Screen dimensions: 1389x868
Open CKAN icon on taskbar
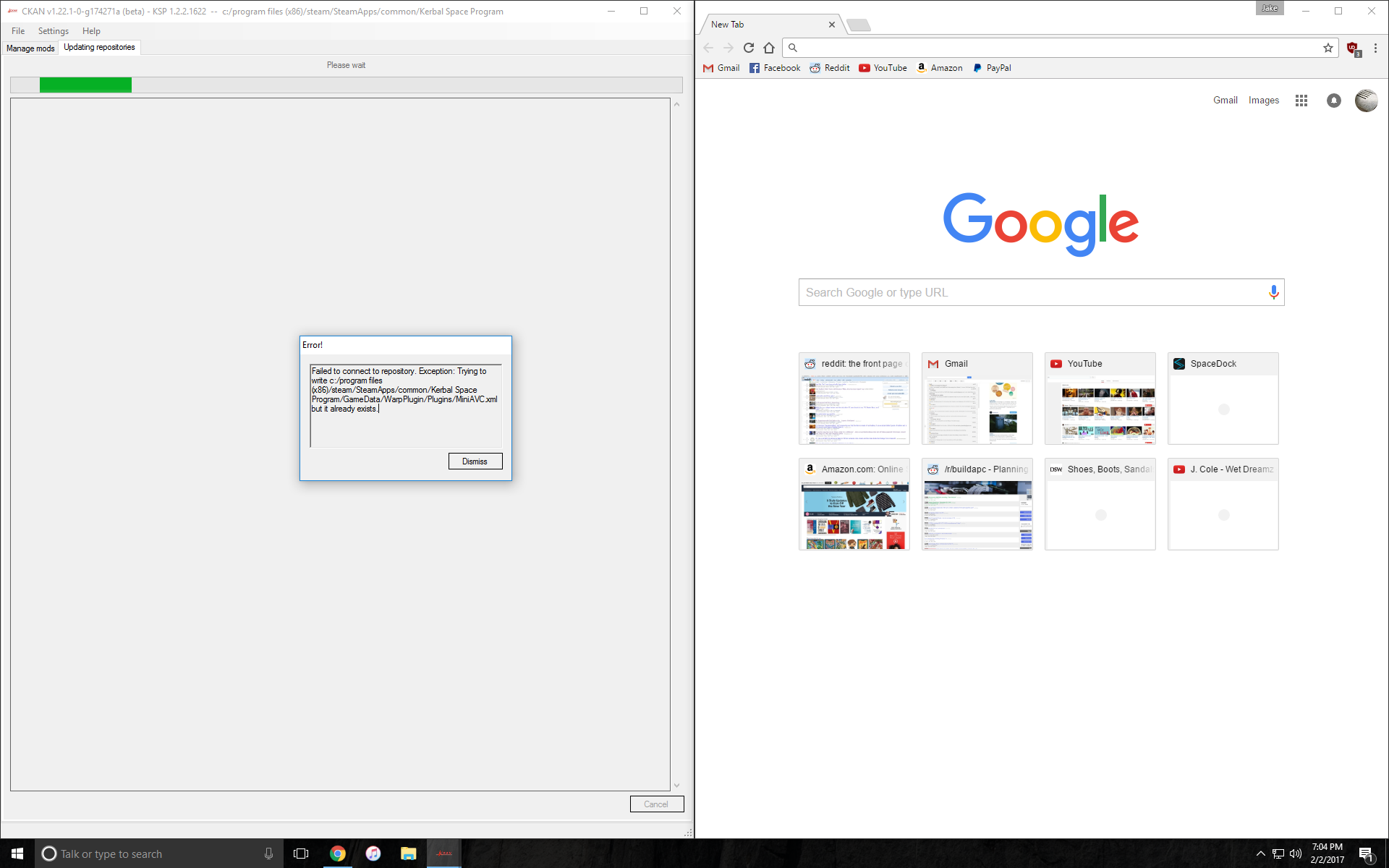(x=443, y=854)
